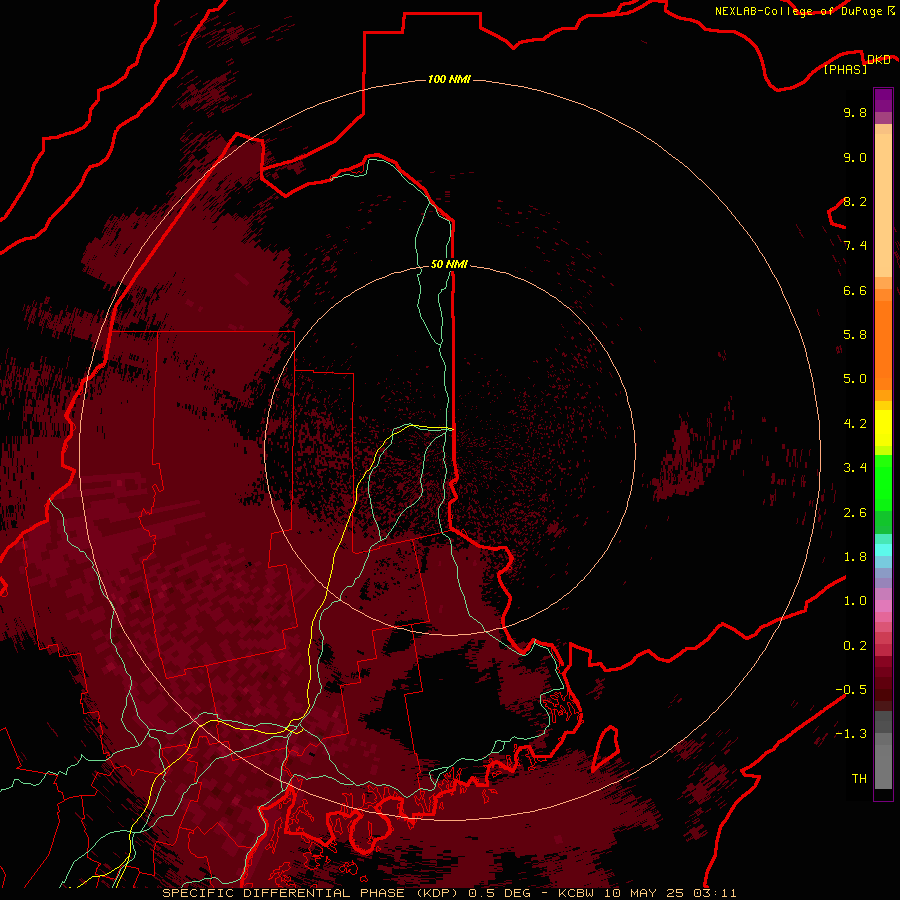Select the 0.2 scale value
The image size is (900, 900).
tap(855, 646)
